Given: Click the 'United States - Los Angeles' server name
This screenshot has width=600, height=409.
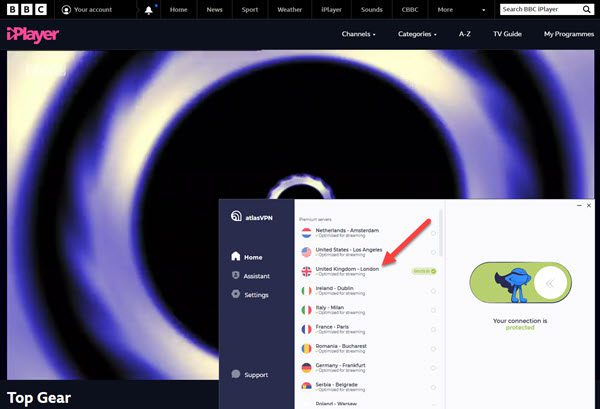Looking at the screenshot, I should click(x=349, y=249).
